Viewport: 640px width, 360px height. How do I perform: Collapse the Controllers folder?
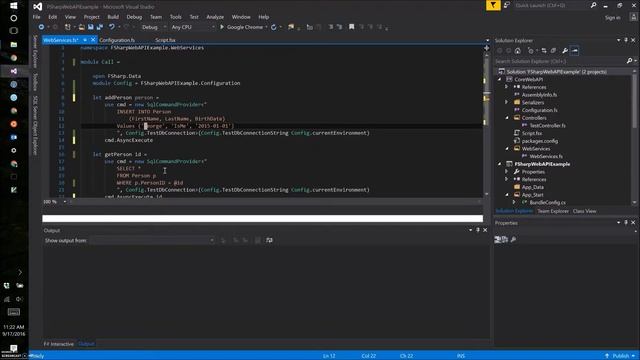point(507,118)
